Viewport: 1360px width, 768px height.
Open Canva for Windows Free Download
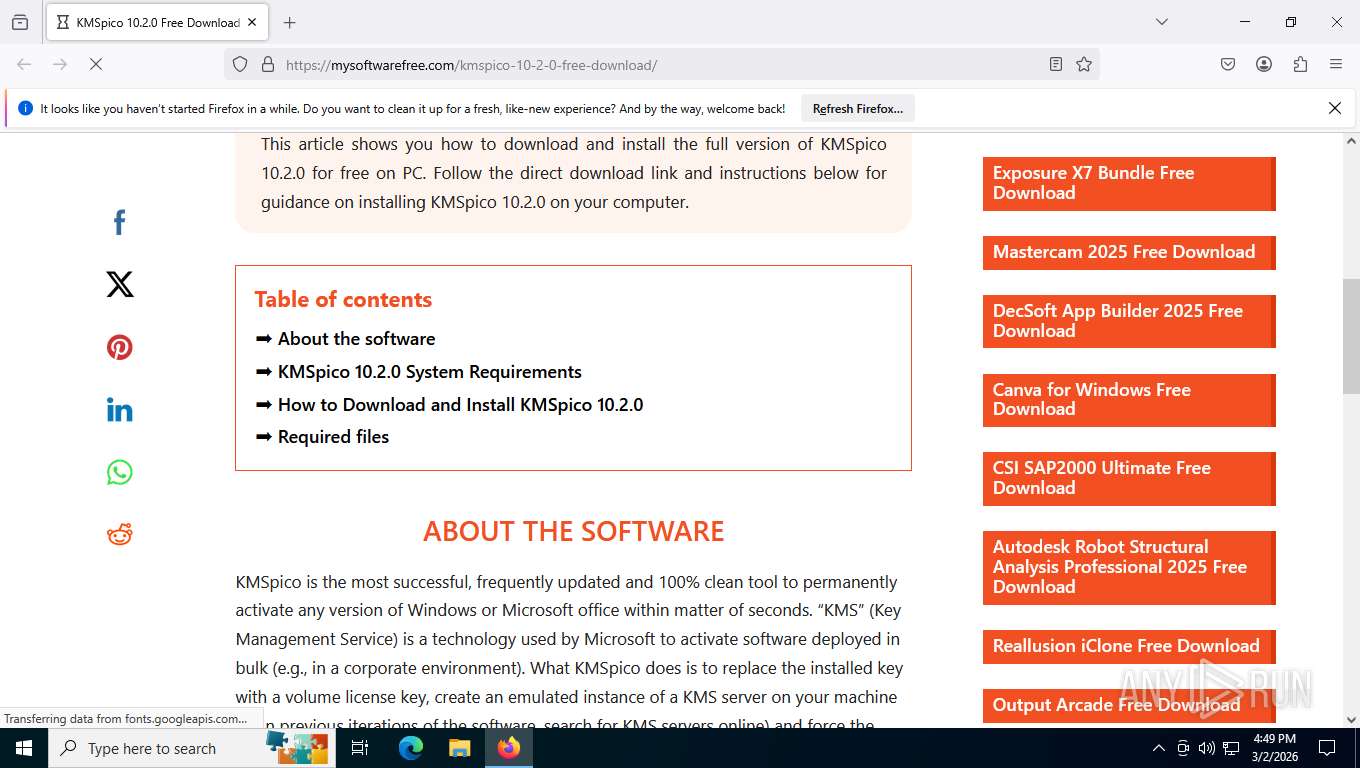point(1129,399)
